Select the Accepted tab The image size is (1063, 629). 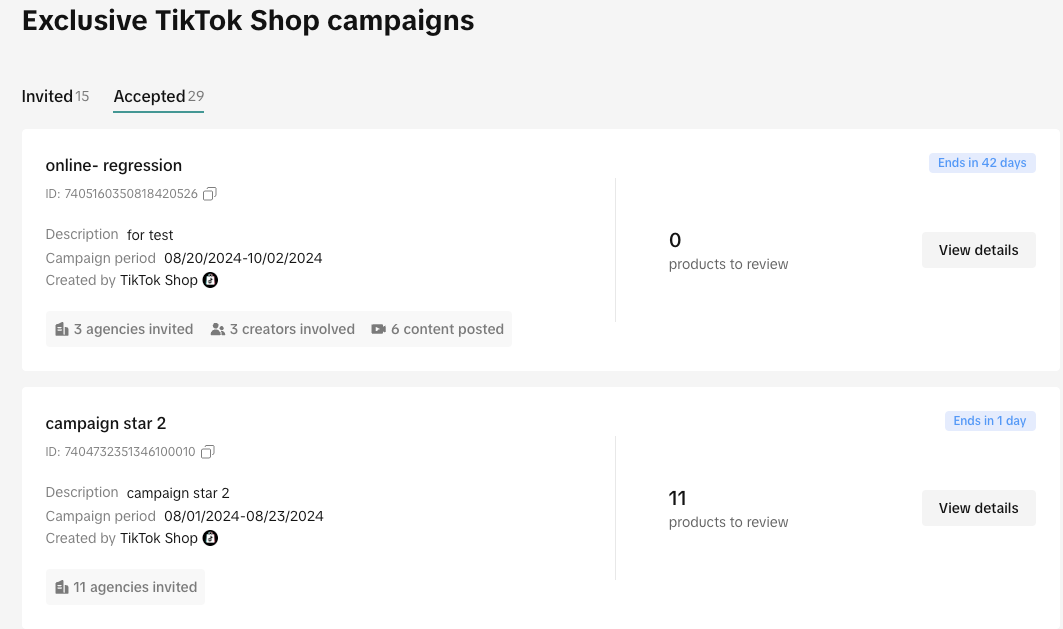[x=149, y=96]
